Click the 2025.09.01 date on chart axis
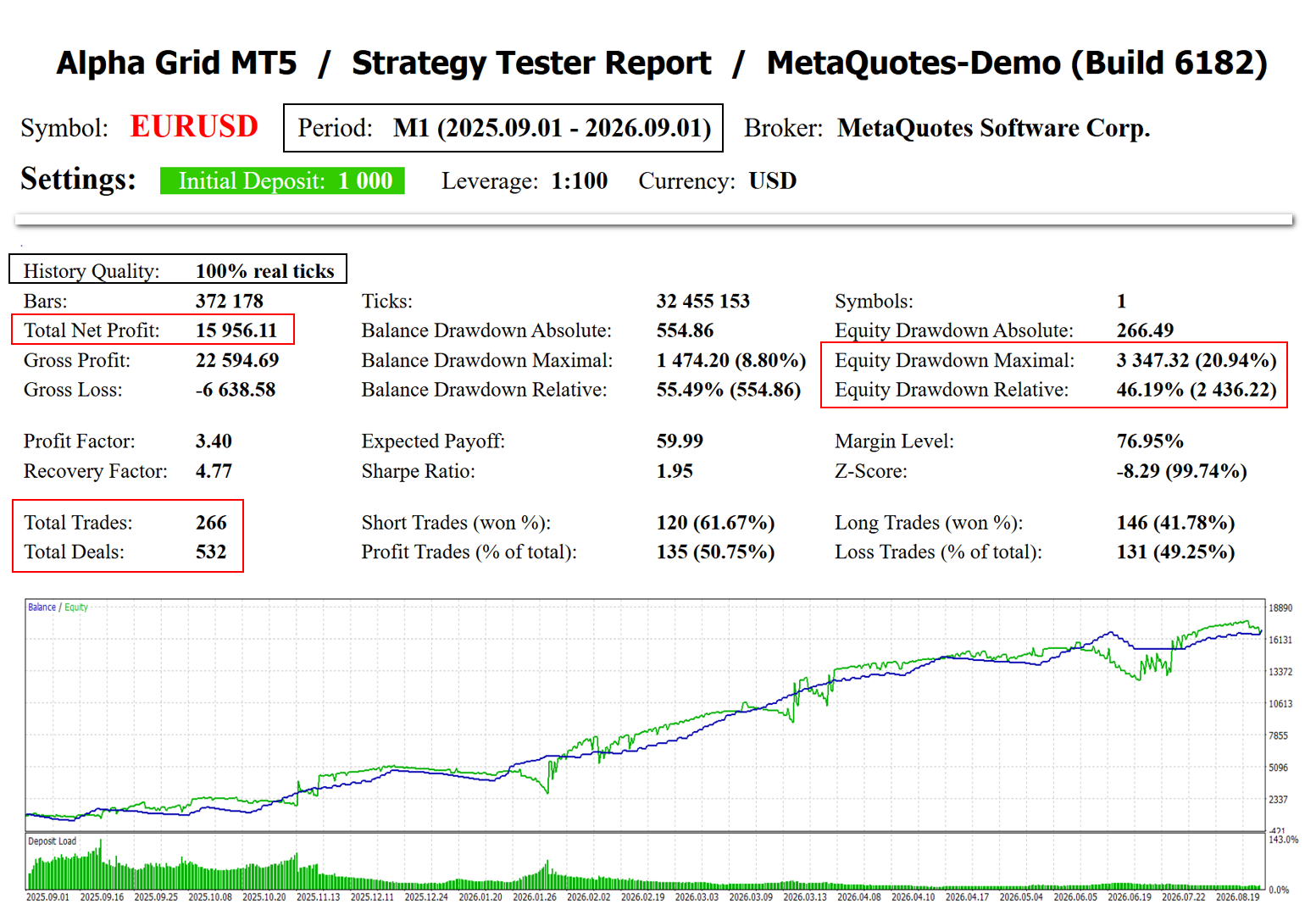The width and height of the screenshot is (1316, 915). 47,896
